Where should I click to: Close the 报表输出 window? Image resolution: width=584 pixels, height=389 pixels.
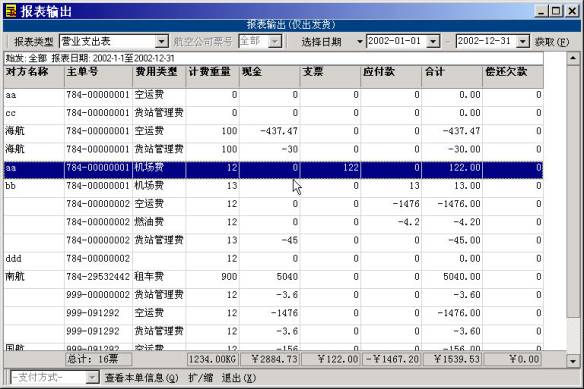pyautogui.click(x=572, y=11)
